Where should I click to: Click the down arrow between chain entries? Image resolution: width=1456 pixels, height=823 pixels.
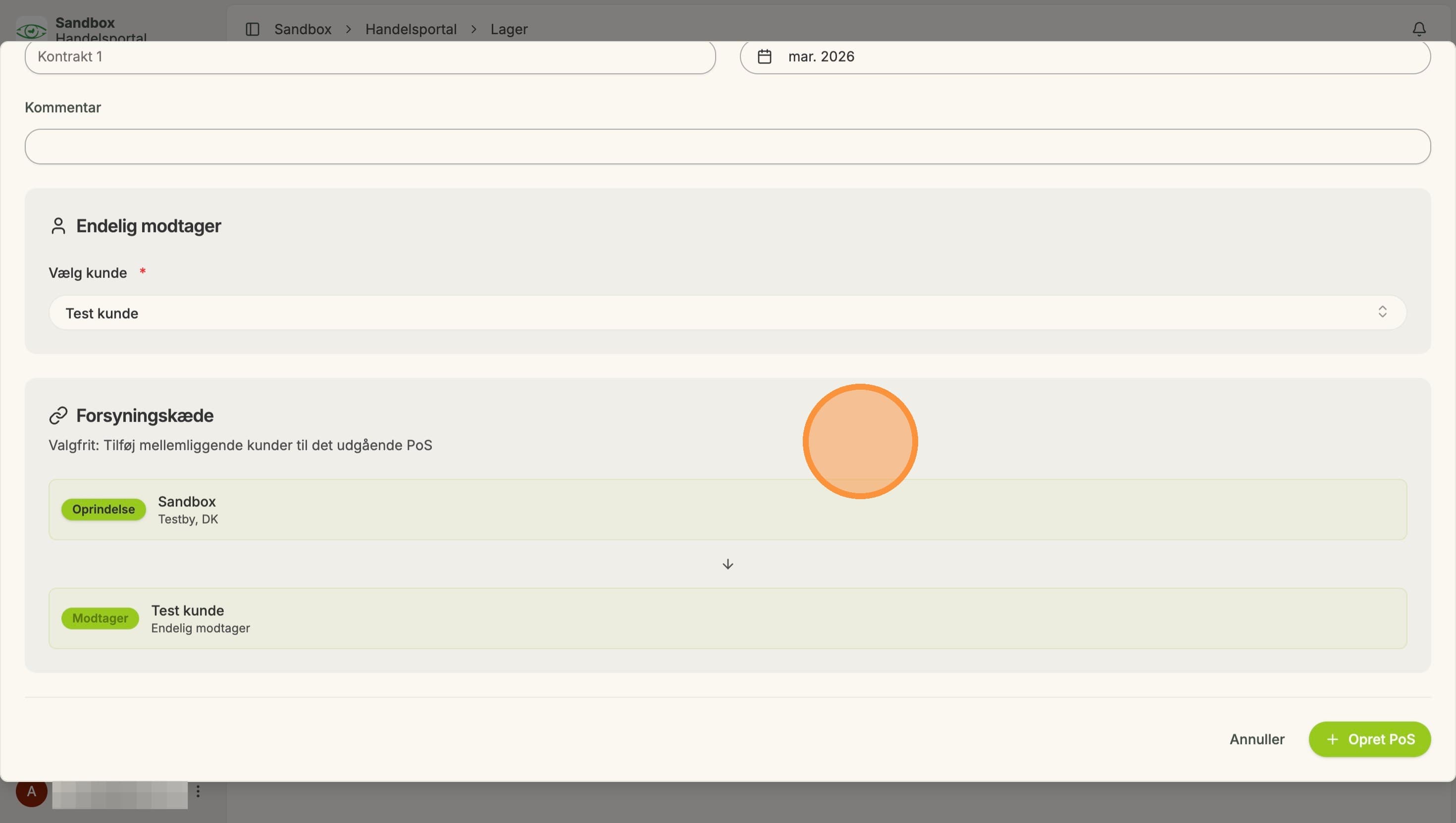pos(728,564)
